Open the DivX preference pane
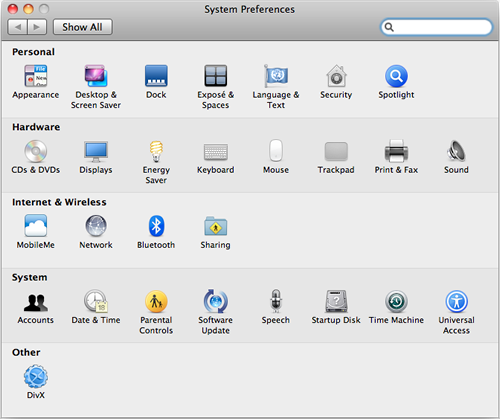Image resolution: width=500 pixels, height=419 pixels. [36, 376]
